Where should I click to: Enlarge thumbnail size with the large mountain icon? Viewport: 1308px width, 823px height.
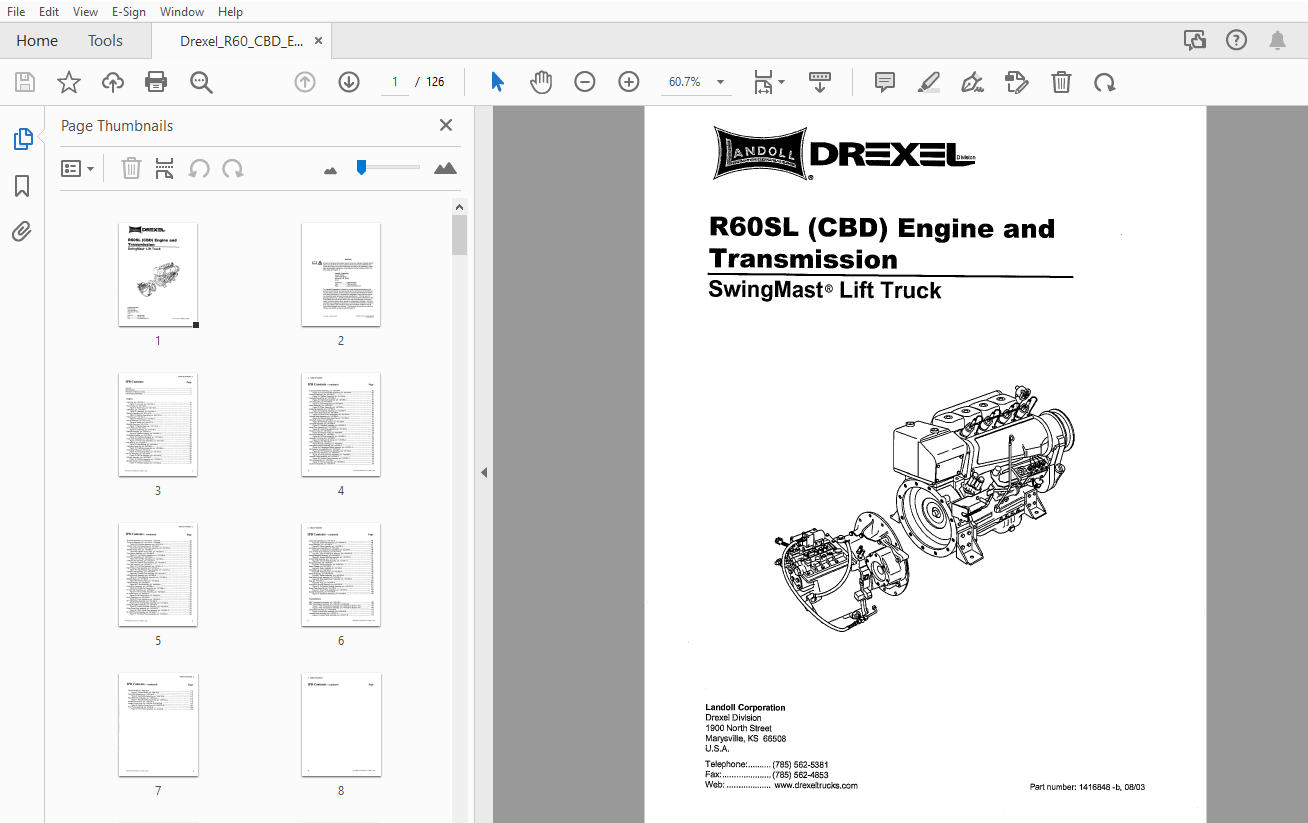445,168
